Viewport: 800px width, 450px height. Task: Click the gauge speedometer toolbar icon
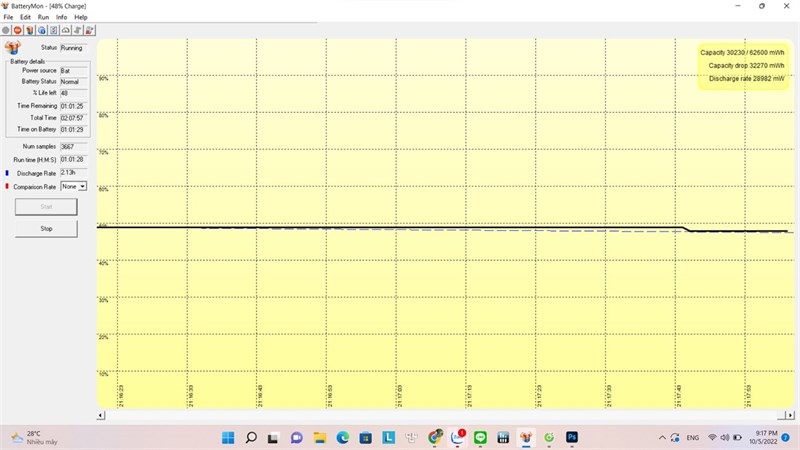tap(66, 31)
